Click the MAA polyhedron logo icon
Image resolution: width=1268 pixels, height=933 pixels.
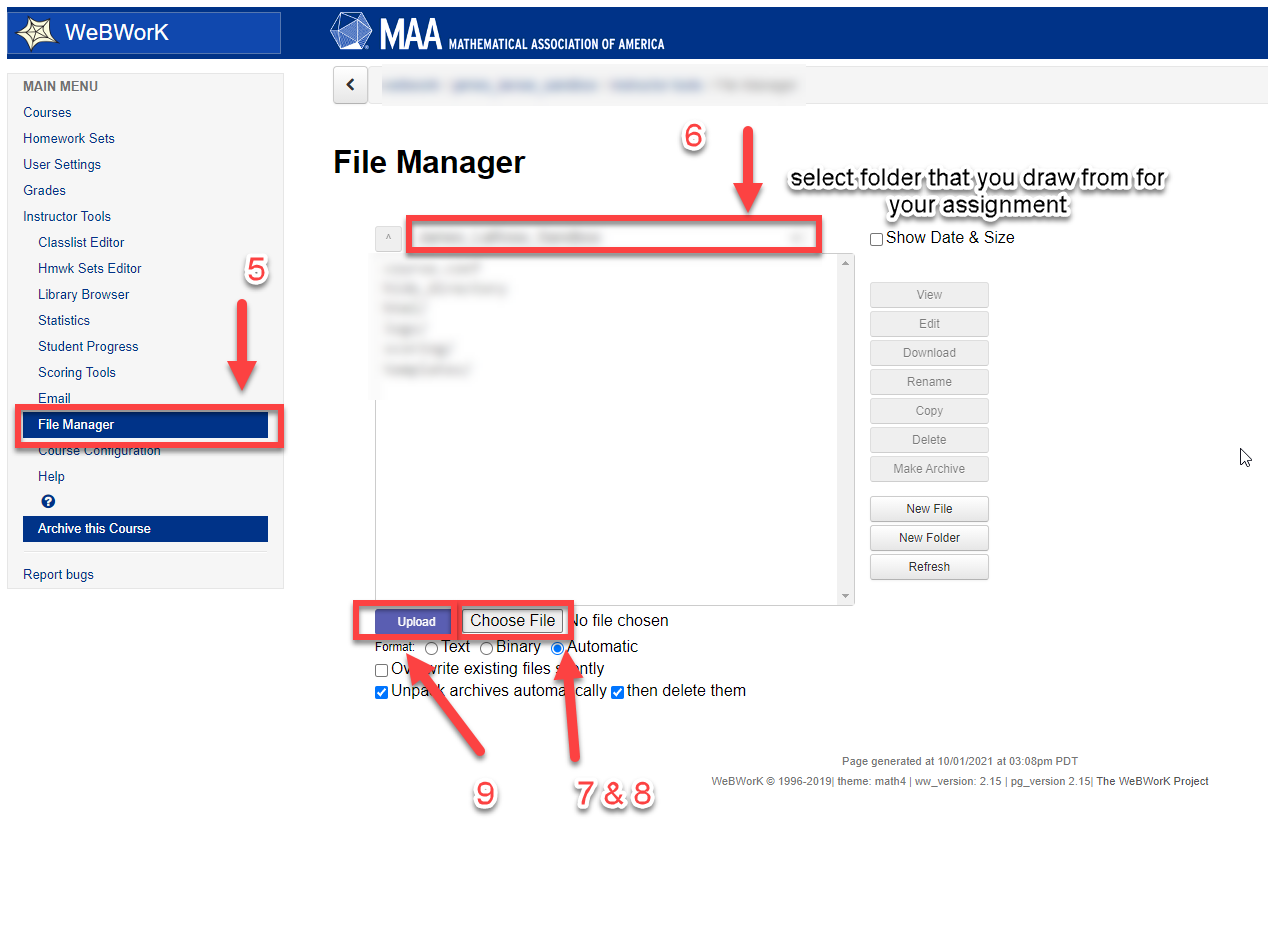(351, 31)
